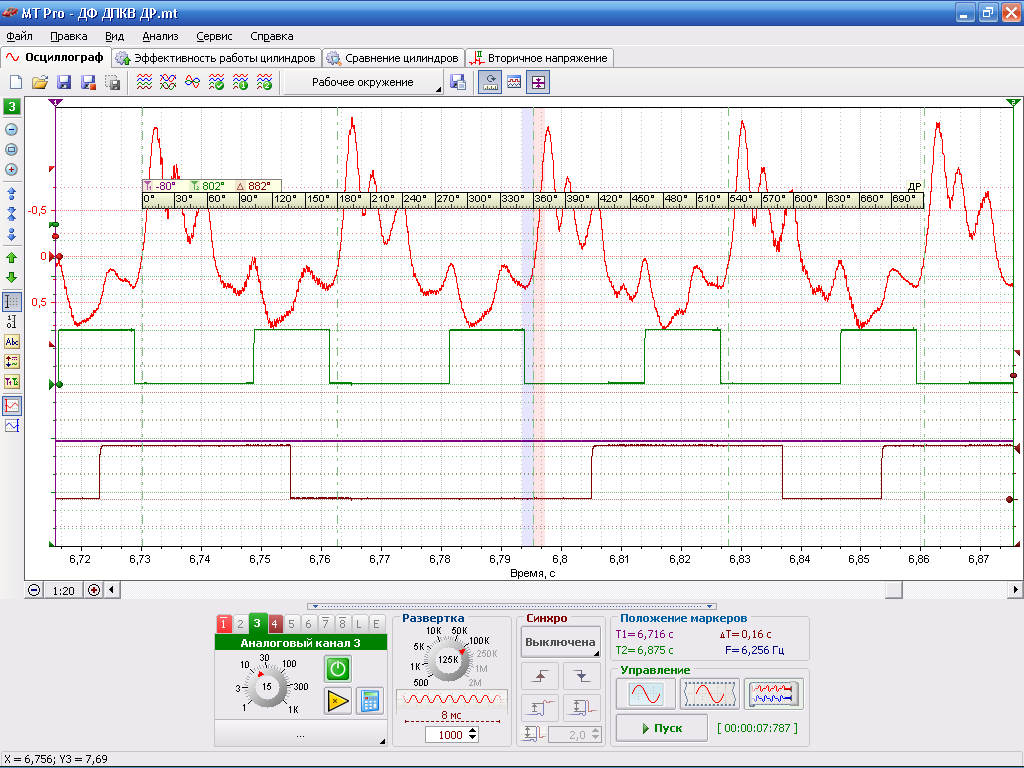1024x768 pixels.
Task: Click the yellow triangle amplifier icon
Action: (x=338, y=701)
